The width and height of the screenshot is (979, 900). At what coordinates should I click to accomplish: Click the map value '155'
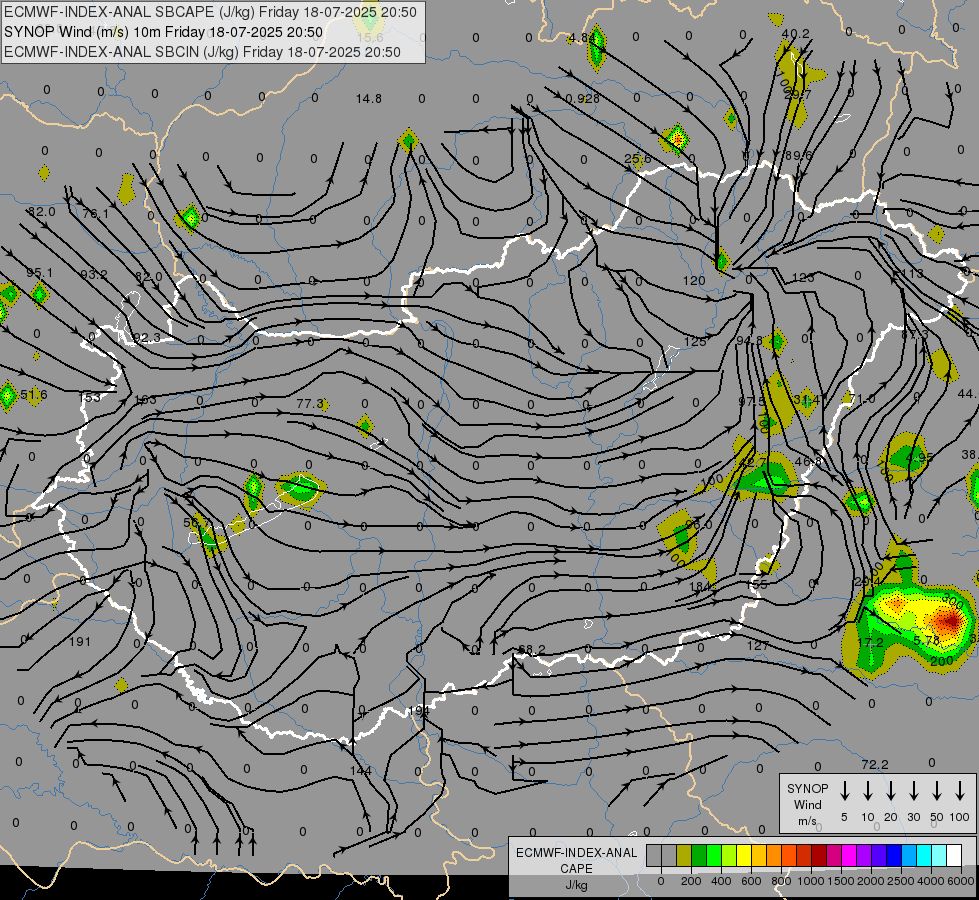pos(757,585)
